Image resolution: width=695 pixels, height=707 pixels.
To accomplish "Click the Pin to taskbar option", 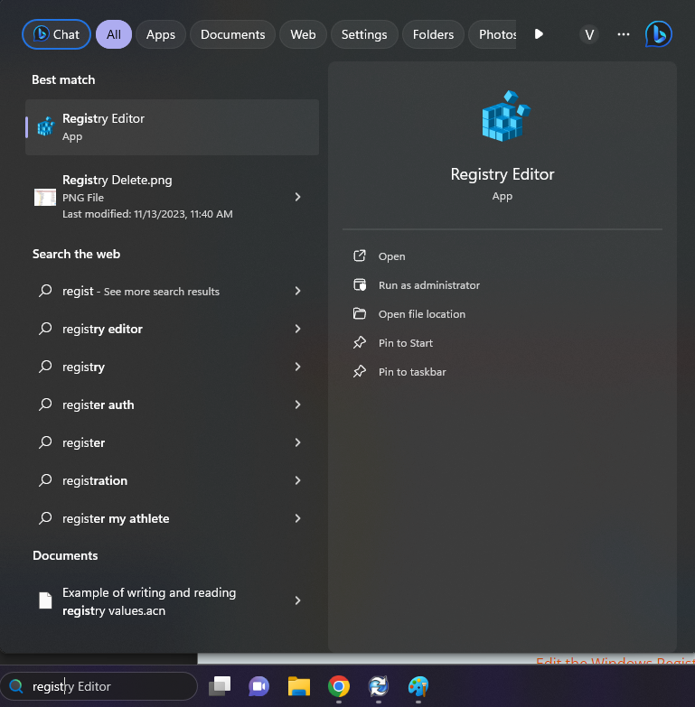I will point(411,372).
